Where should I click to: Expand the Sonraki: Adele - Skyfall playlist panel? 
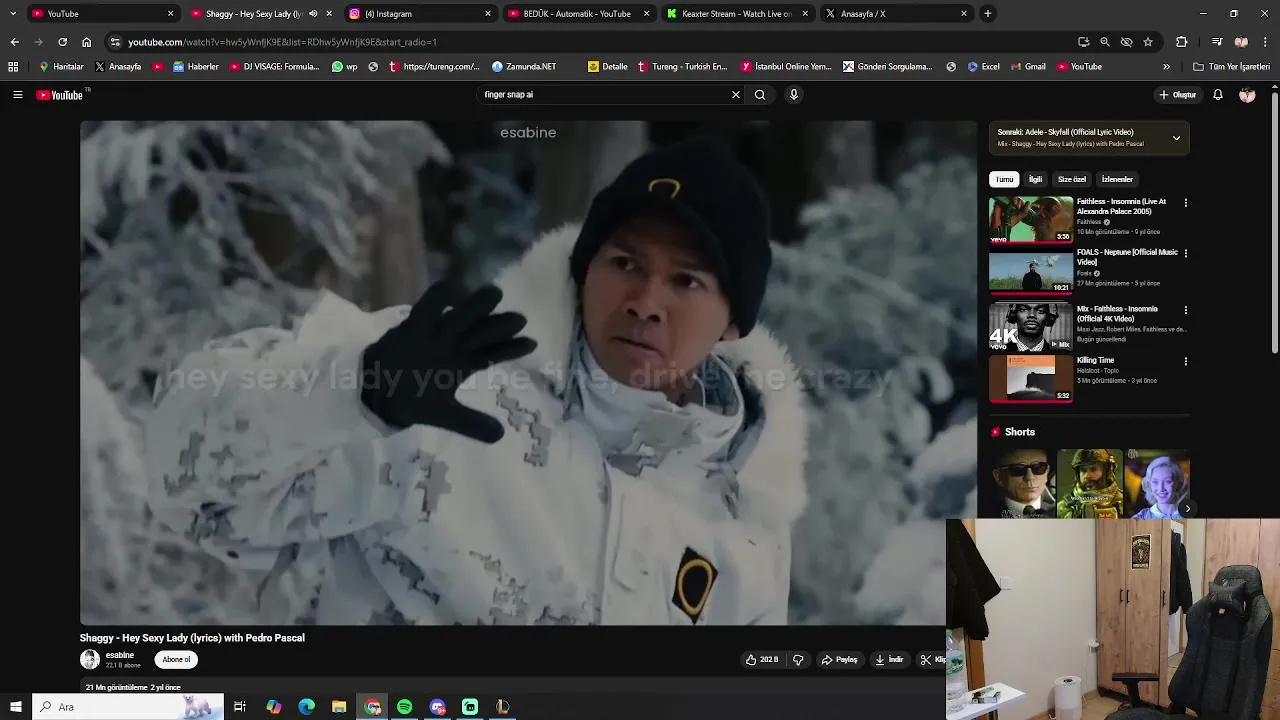[1176, 138]
